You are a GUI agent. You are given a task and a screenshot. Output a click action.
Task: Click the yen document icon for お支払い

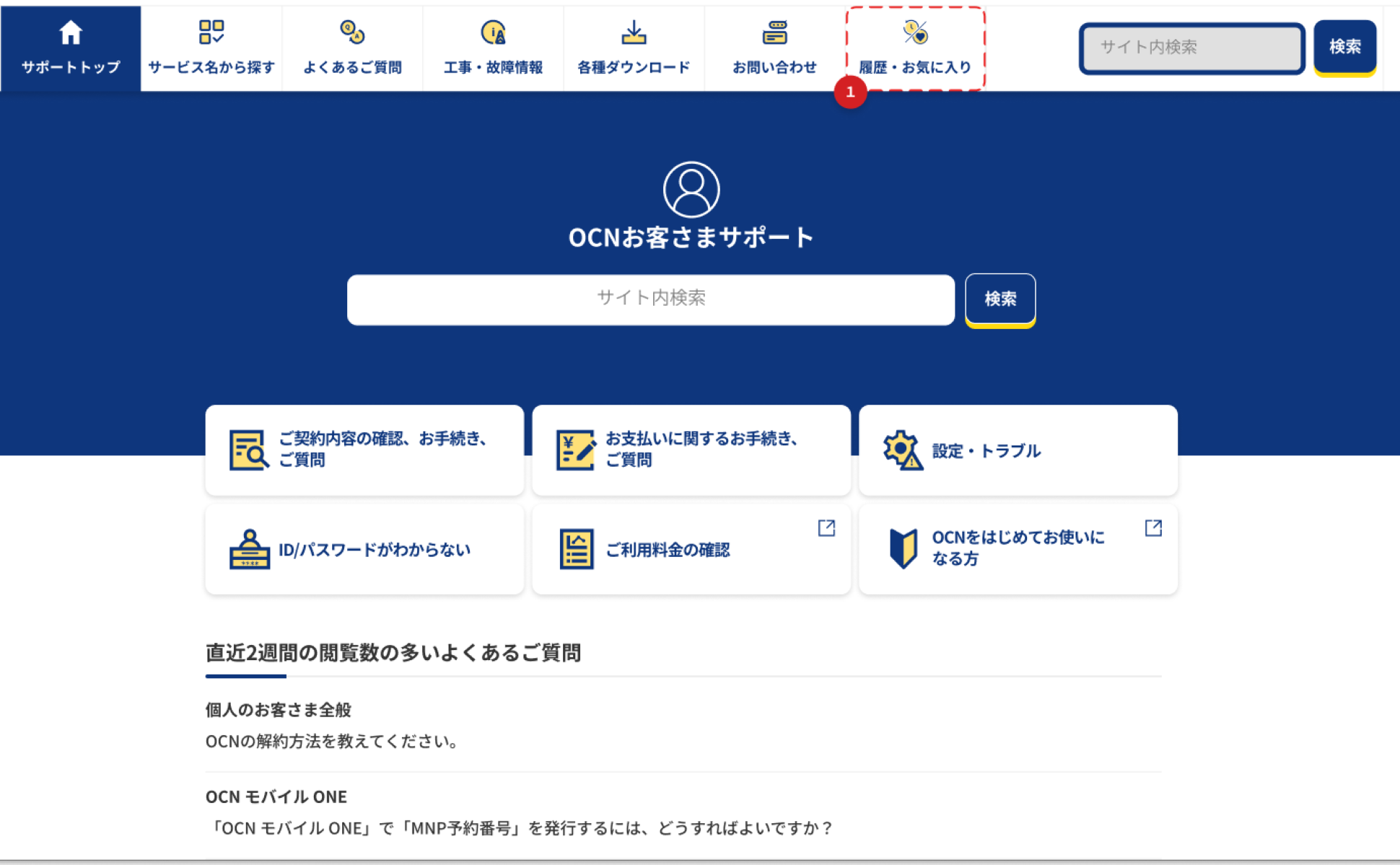pyautogui.click(x=575, y=450)
